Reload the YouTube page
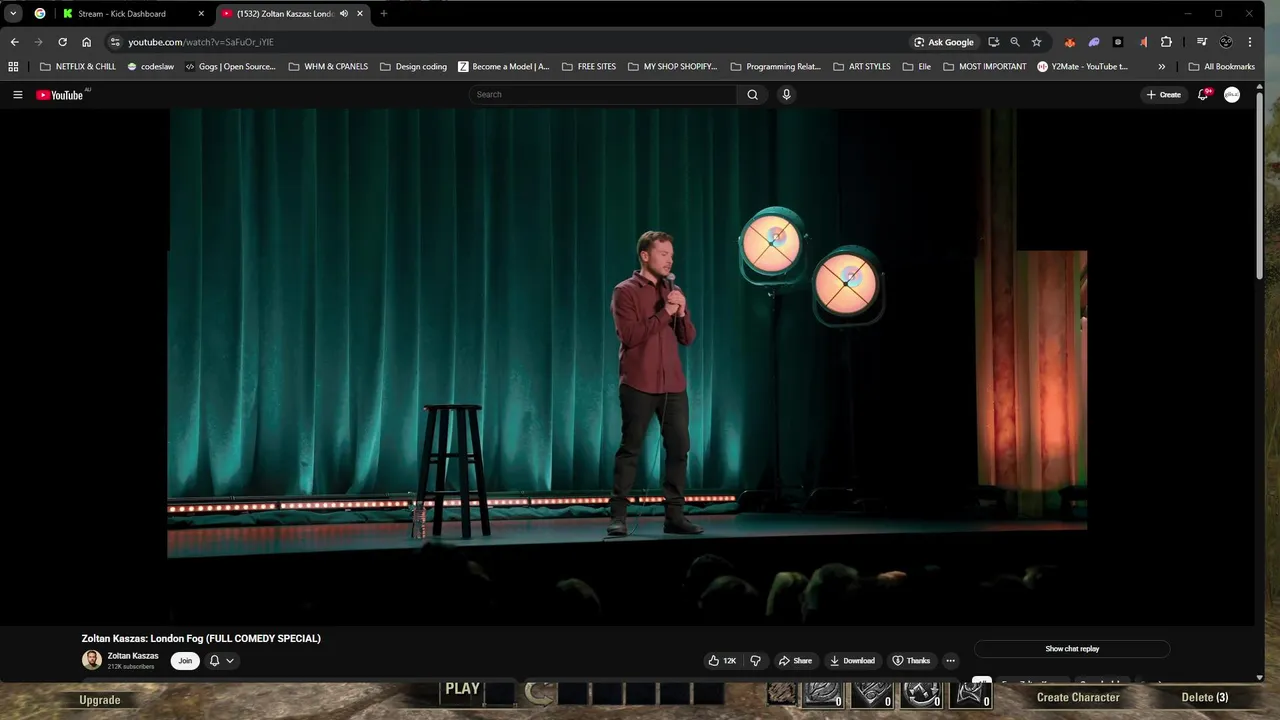 pyautogui.click(x=62, y=42)
